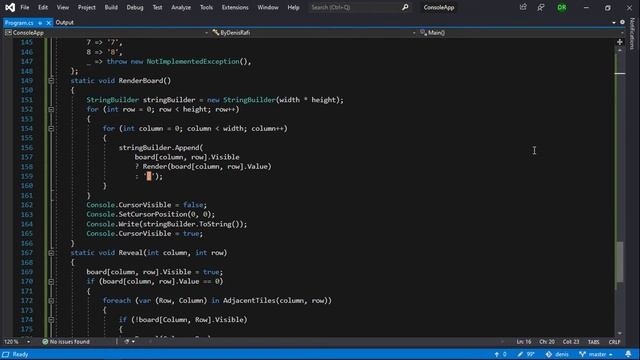
Task: Toggle pin on Program.cs tab
Action: point(40,23)
